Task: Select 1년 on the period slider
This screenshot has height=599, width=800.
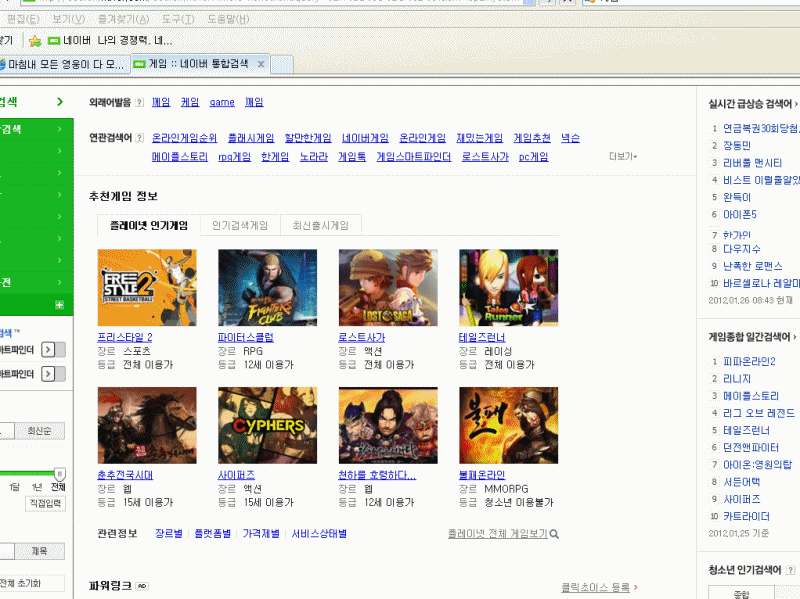Action: click(37, 487)
